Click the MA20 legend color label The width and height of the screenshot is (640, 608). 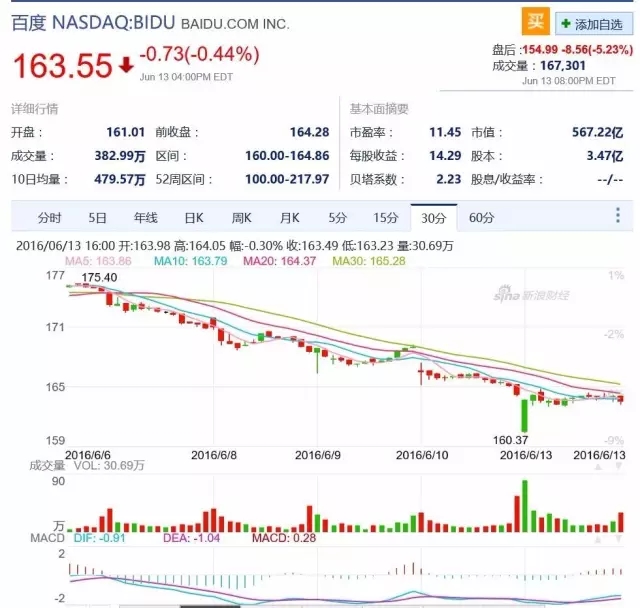click(x=283, y=261)
